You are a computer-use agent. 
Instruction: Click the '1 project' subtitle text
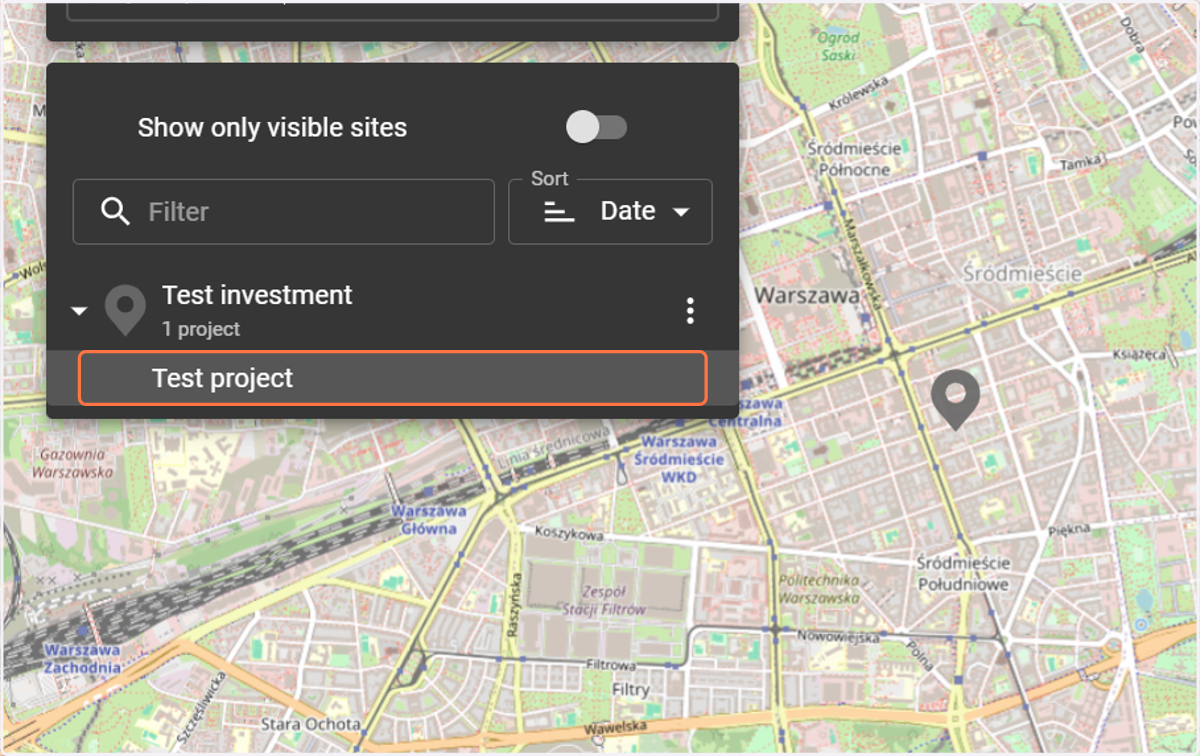[x=201, y=329]
